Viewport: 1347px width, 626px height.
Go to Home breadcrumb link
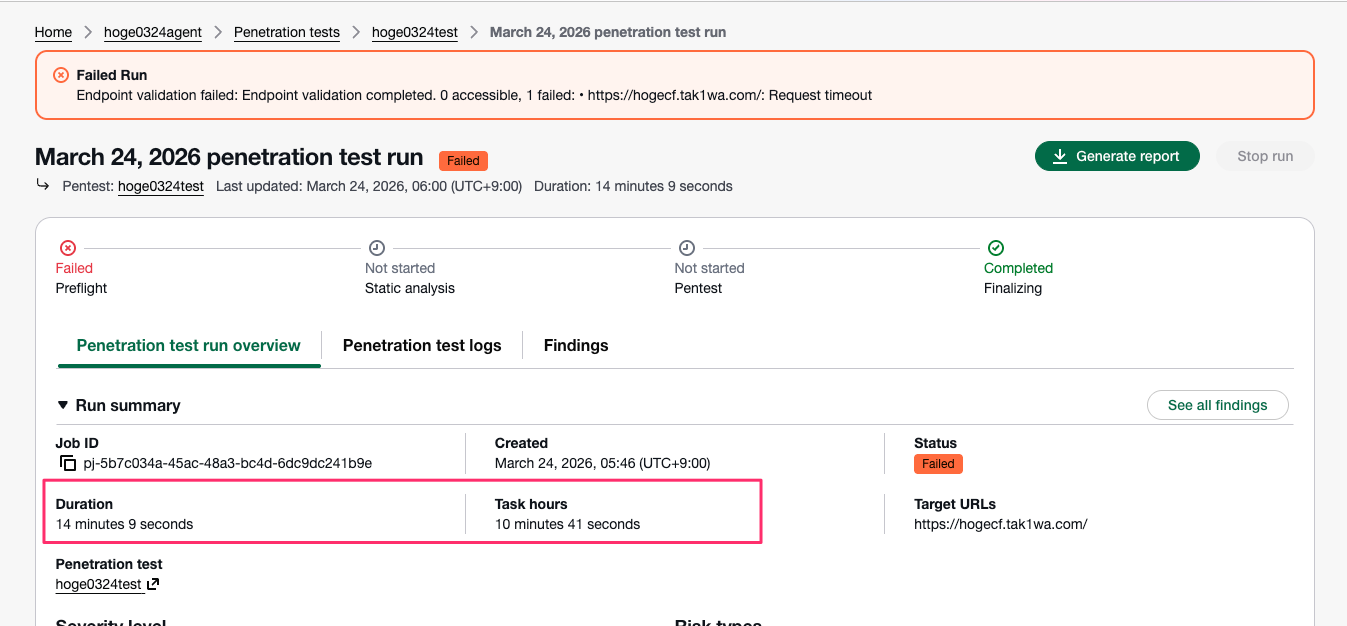[x=53, y=32]
